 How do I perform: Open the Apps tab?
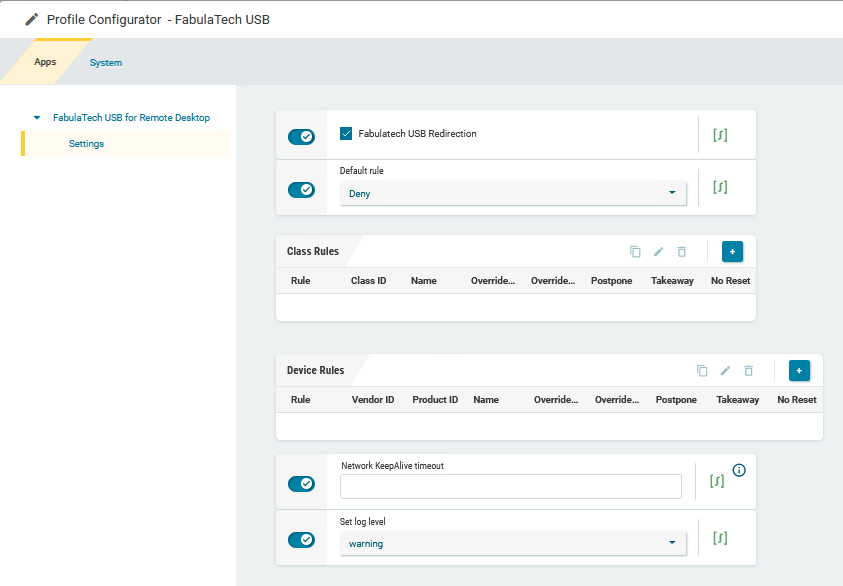point(45,62)
